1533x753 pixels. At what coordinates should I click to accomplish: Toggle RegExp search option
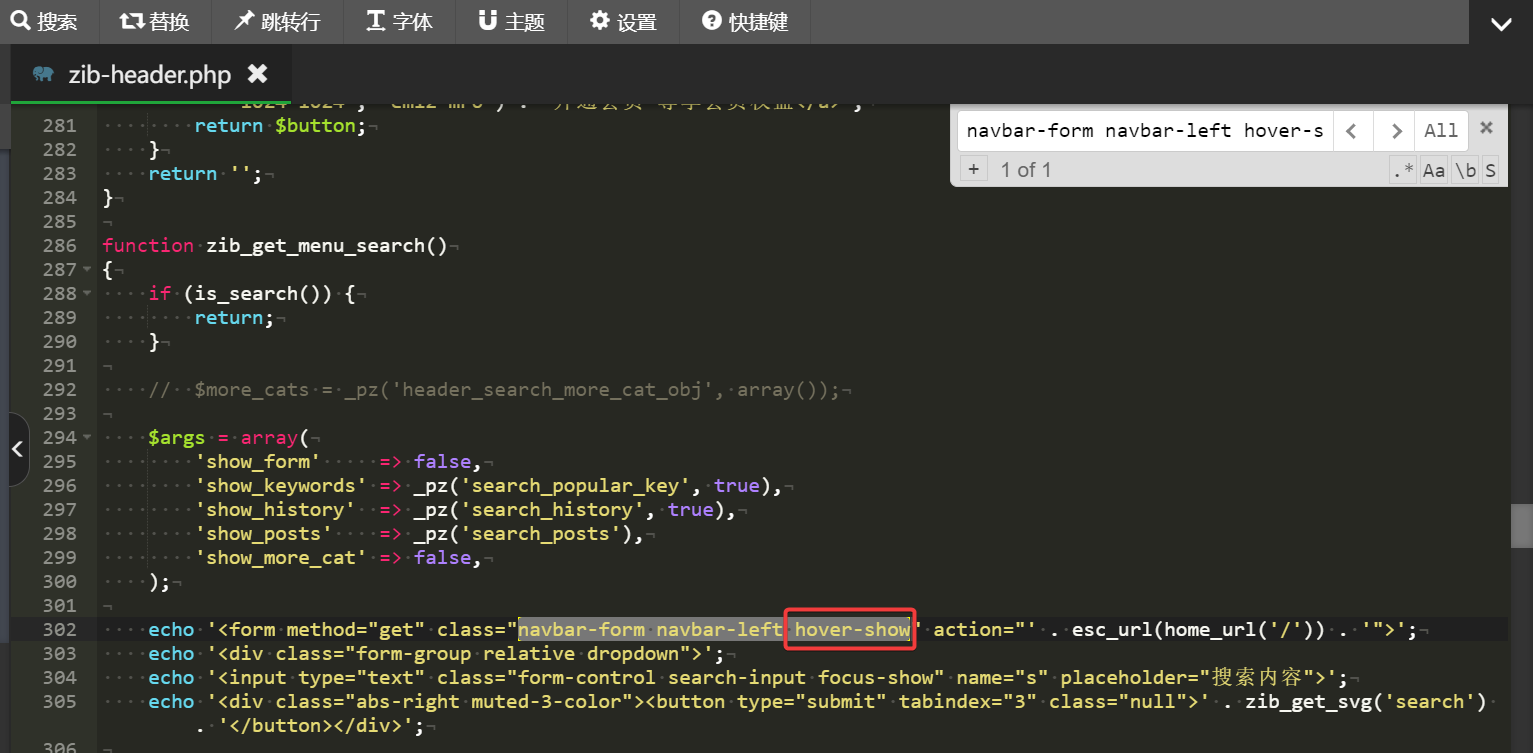pos(1403,170)
